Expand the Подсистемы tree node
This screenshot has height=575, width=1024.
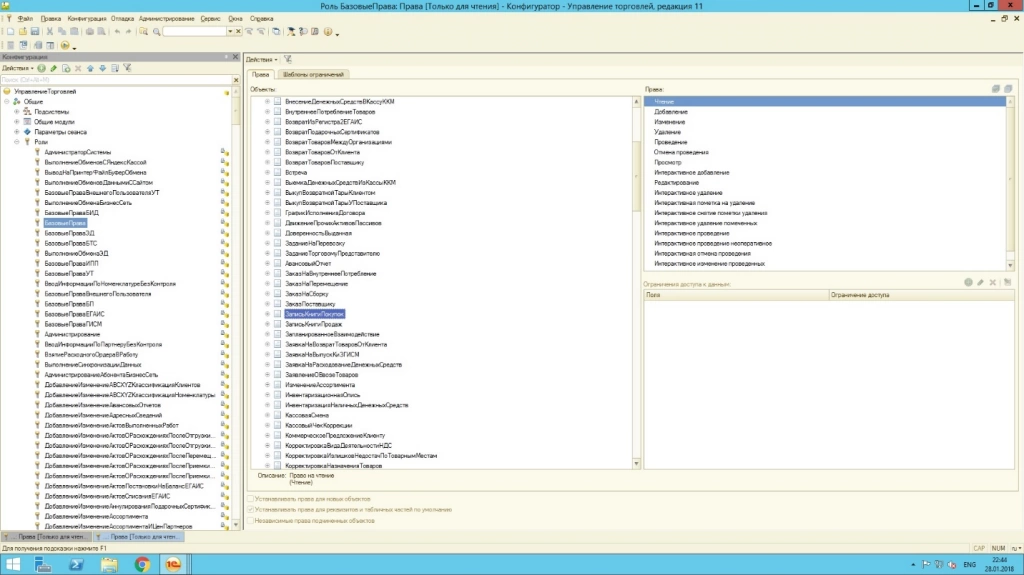click(x=16, y=112)
